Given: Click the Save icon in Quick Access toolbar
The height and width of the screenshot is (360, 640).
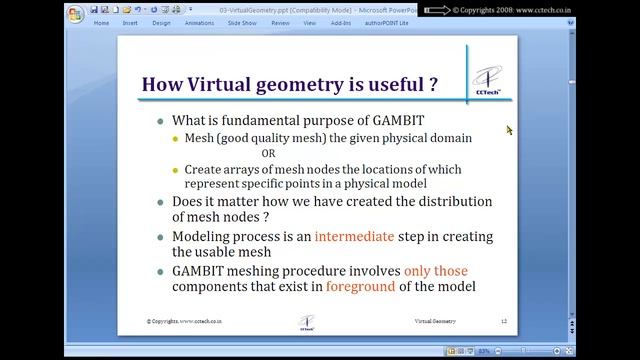Looking at the screenshot, I should (x=94, y=9).
